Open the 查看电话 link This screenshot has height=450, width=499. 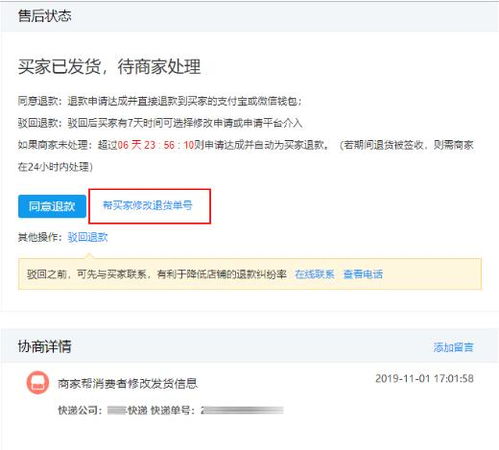pyautogui.click(x=363, y=274)
